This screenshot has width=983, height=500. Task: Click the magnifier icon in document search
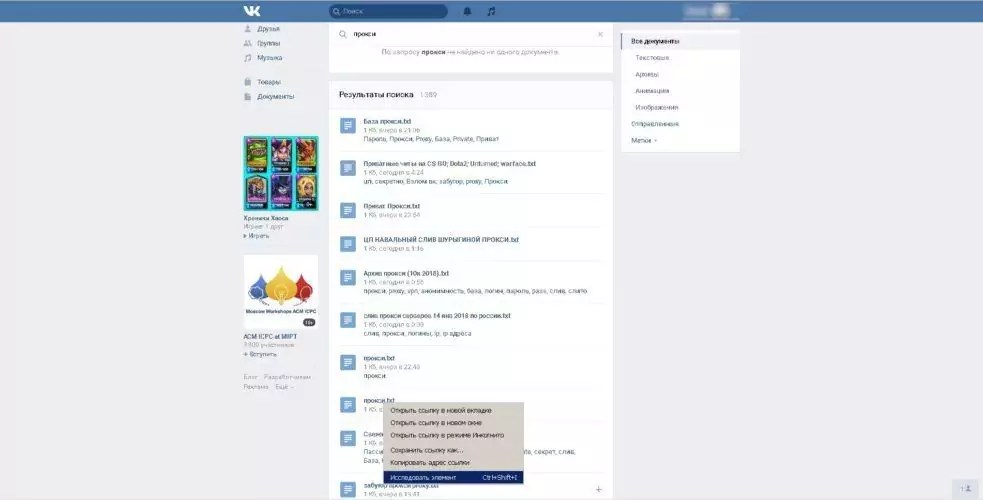pyautogui.click(x=342, y=34)
